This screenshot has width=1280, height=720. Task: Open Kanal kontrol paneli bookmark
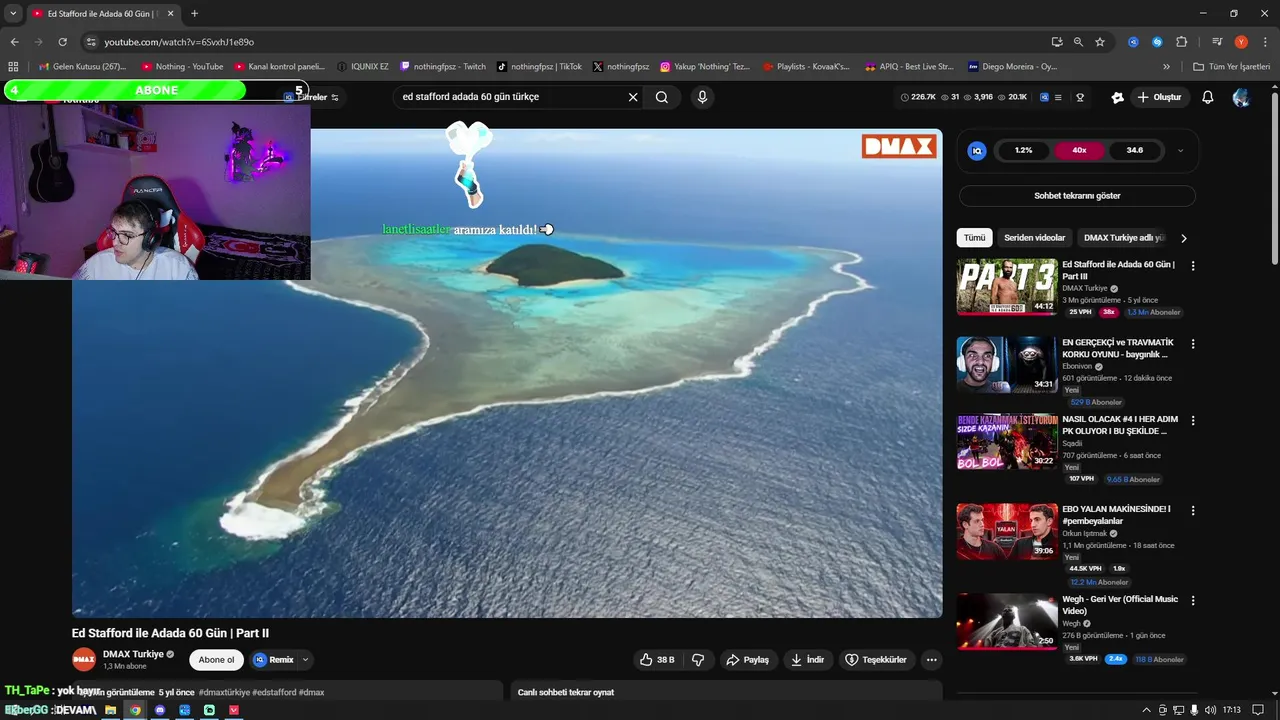[280, 67]
